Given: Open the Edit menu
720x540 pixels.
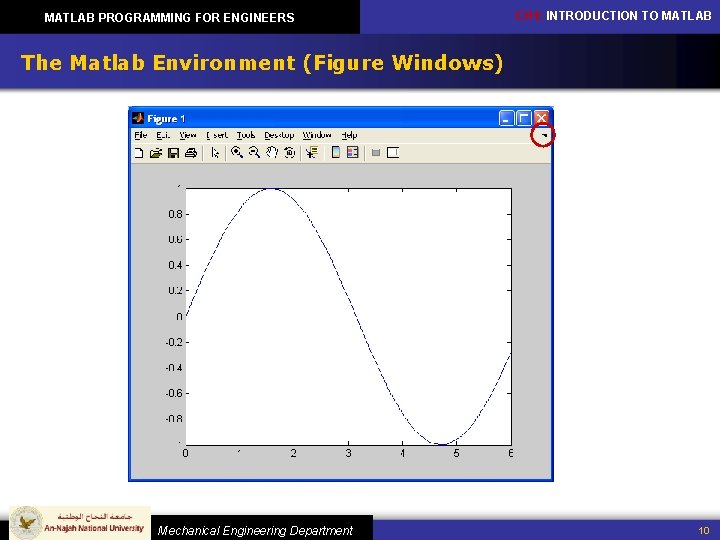Looking at the screenshot, I should (x=163, y=135).
